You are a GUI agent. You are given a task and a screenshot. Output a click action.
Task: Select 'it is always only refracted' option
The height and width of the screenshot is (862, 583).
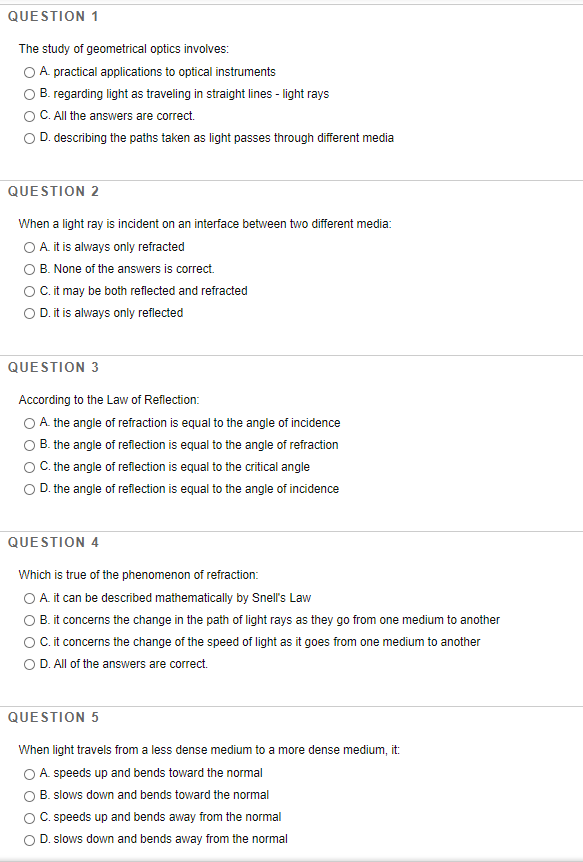click(x=29, y=246)
